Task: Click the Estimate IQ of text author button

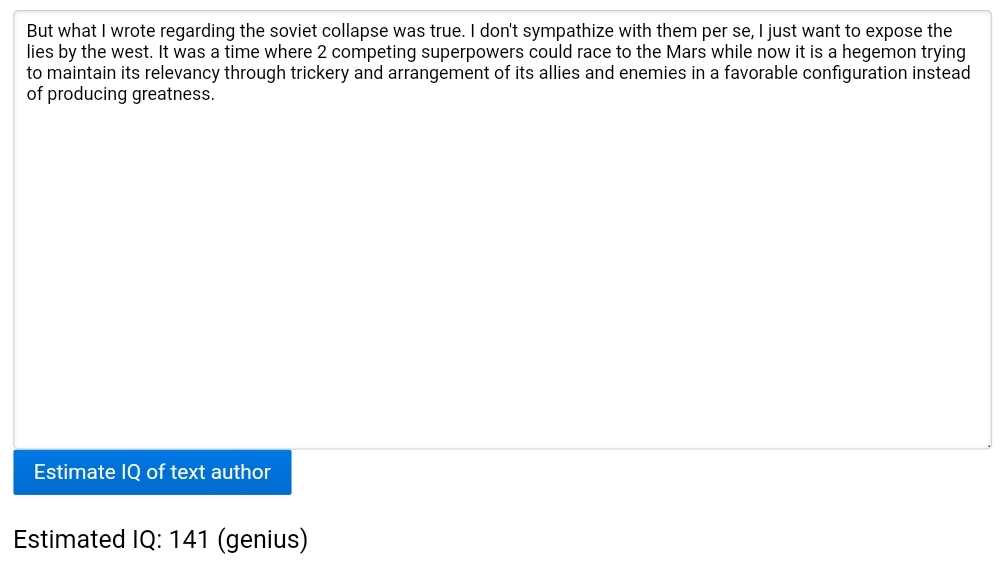Action: (152, 472)
